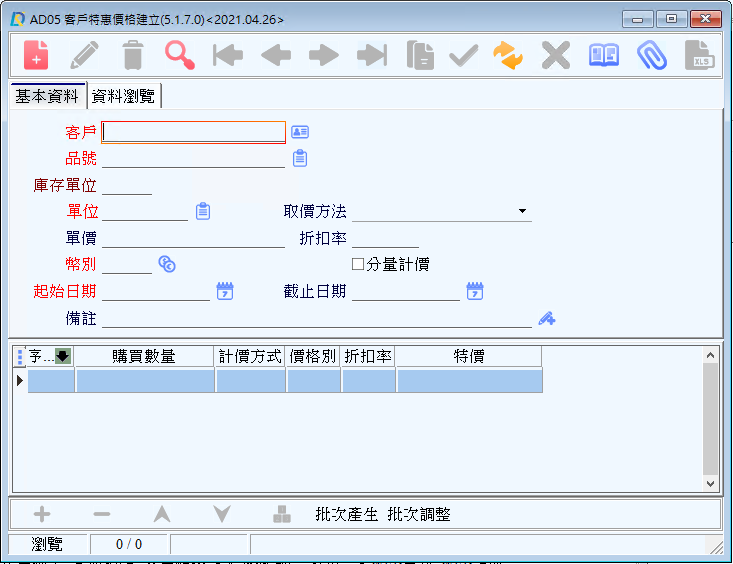Switch to 資料瀏覽 tab
Image resolution: width=733 pixels, height=564 pixels.
tap(123, 96)
